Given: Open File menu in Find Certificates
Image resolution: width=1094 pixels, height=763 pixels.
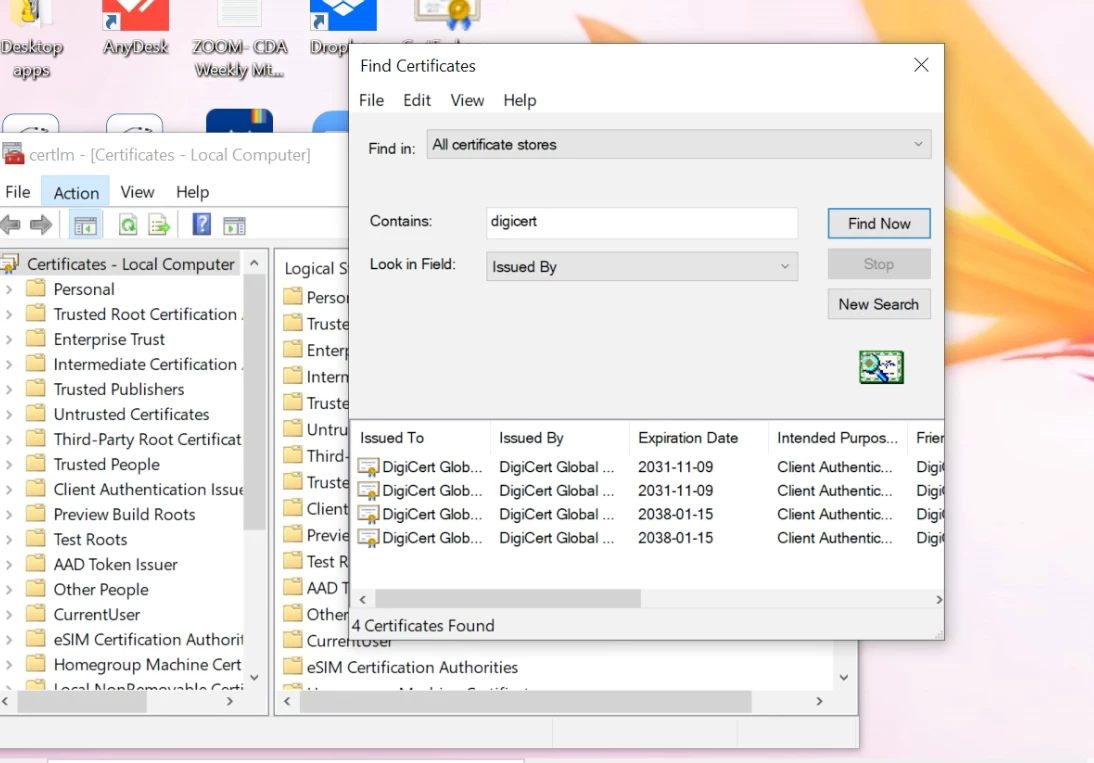Looking at the screenshot, I should (371, 100).
